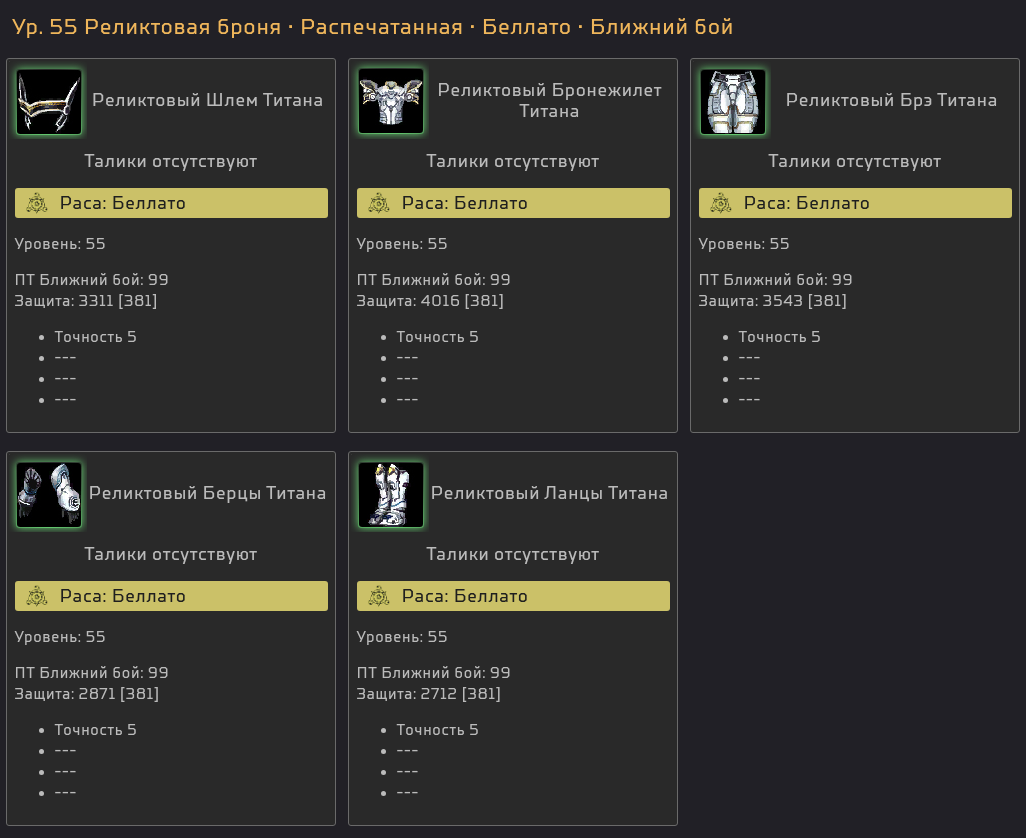Select the title Реликтовый Брэ Титана
The height and width of the screenshot is (838, 1026).
[x=891, y=100]
